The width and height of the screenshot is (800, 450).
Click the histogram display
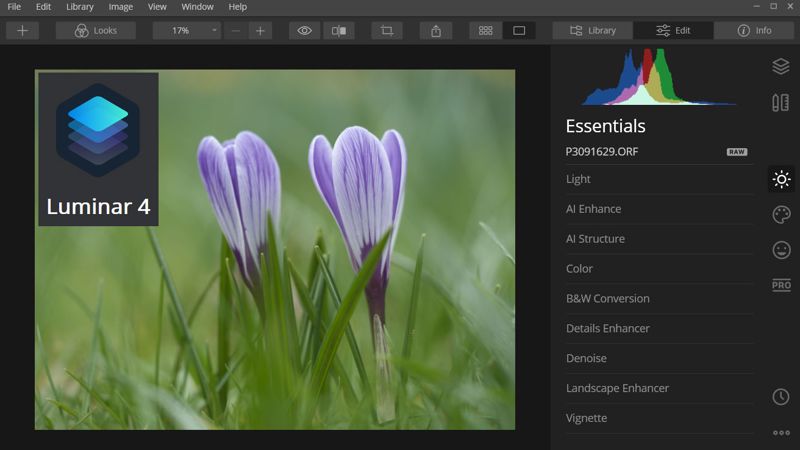pyautogui.click(x=659, y=77)
